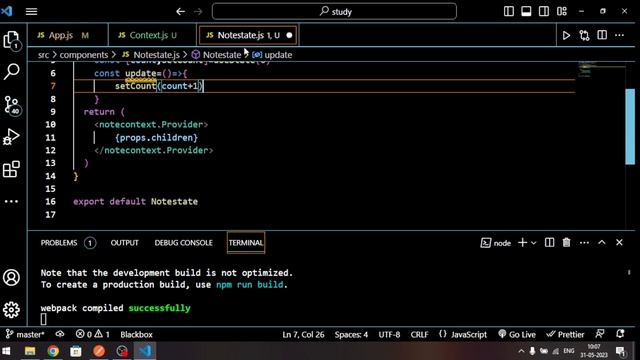This screenshot has width=640, height=360.
Task: Open the feedback icon in status bar
Action: click(600, 334)
